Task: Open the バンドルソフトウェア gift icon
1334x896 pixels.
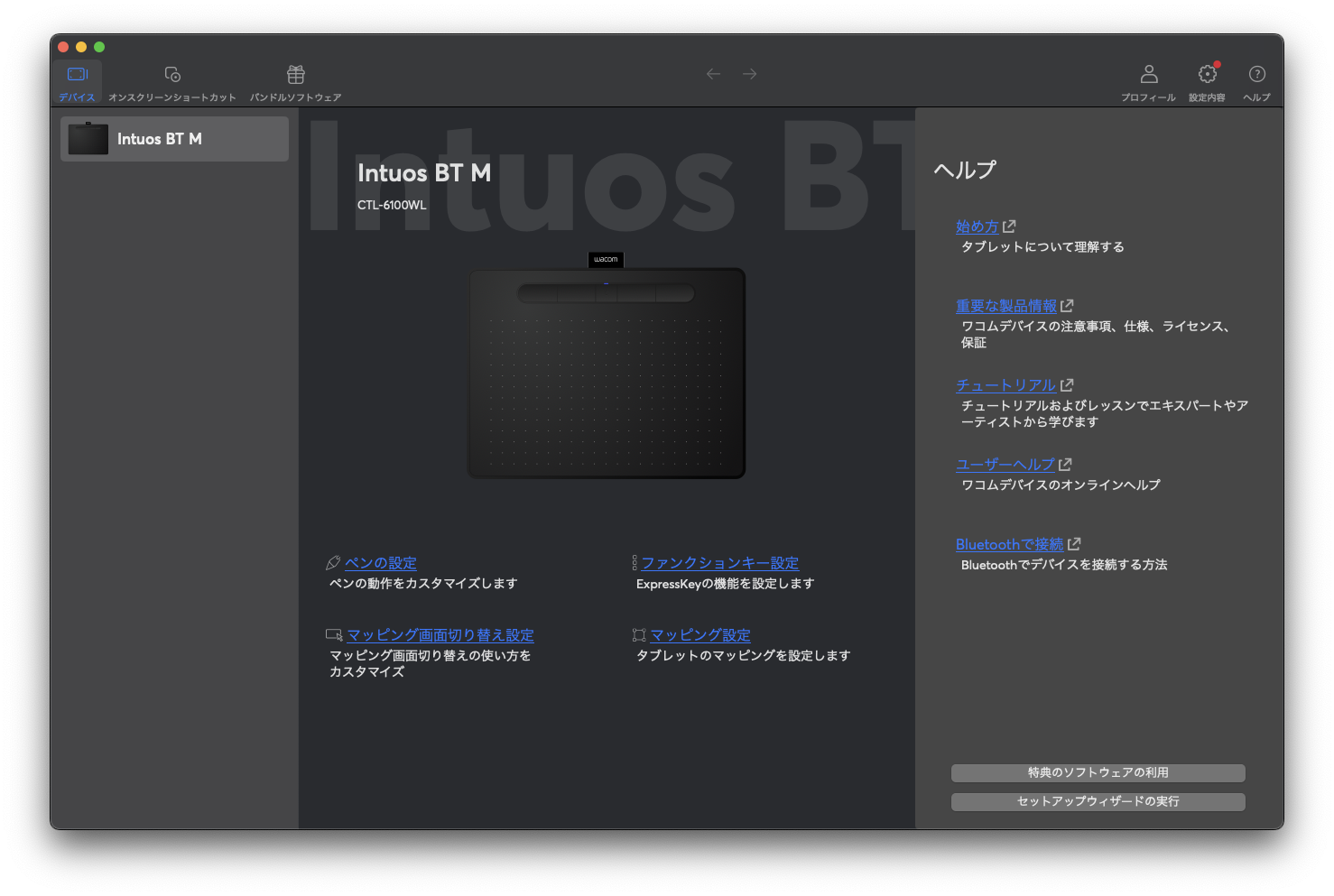Action: (x=296, y=75)
